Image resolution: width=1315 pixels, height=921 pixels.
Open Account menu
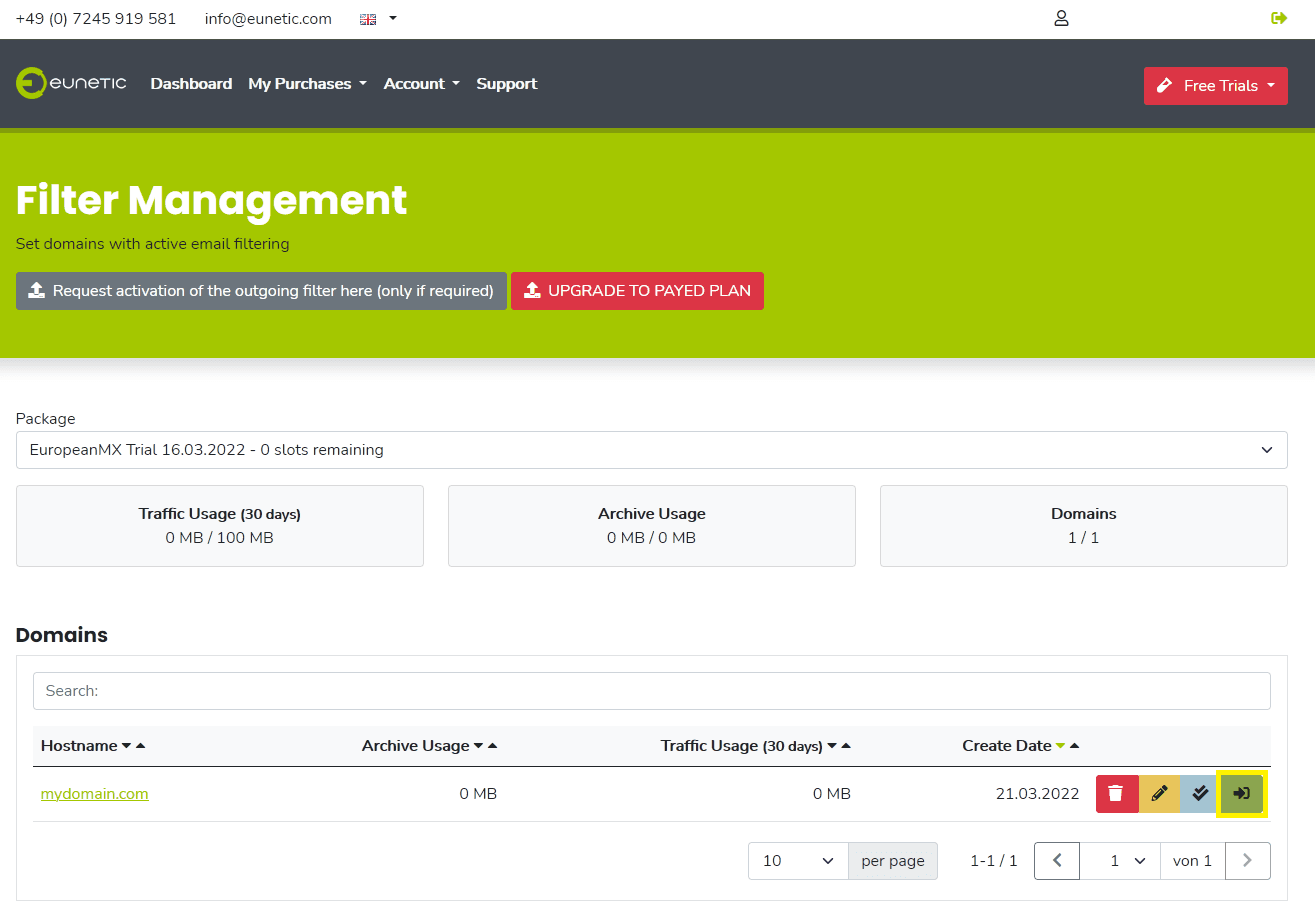421,84
